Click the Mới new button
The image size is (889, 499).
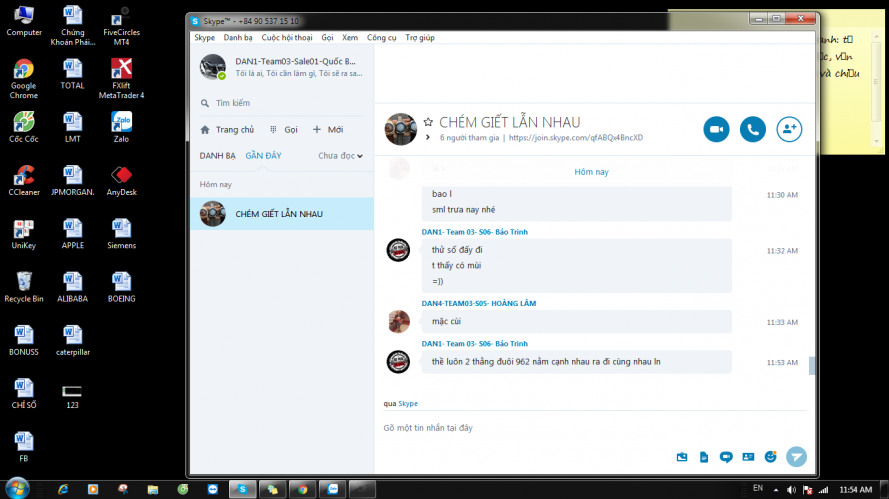pyautogui.click(x=328, y=129)
